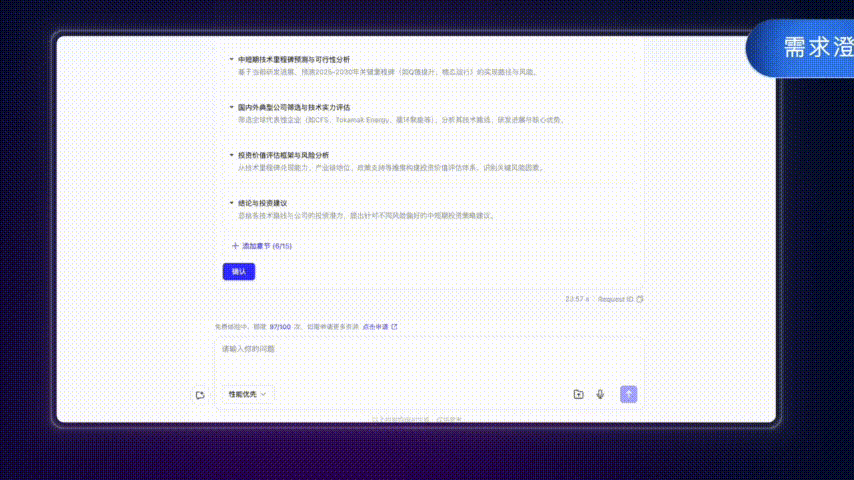Click the description mentioning Tokamak Energy
This screenshot has height=480, width=854.
[401, 120]
